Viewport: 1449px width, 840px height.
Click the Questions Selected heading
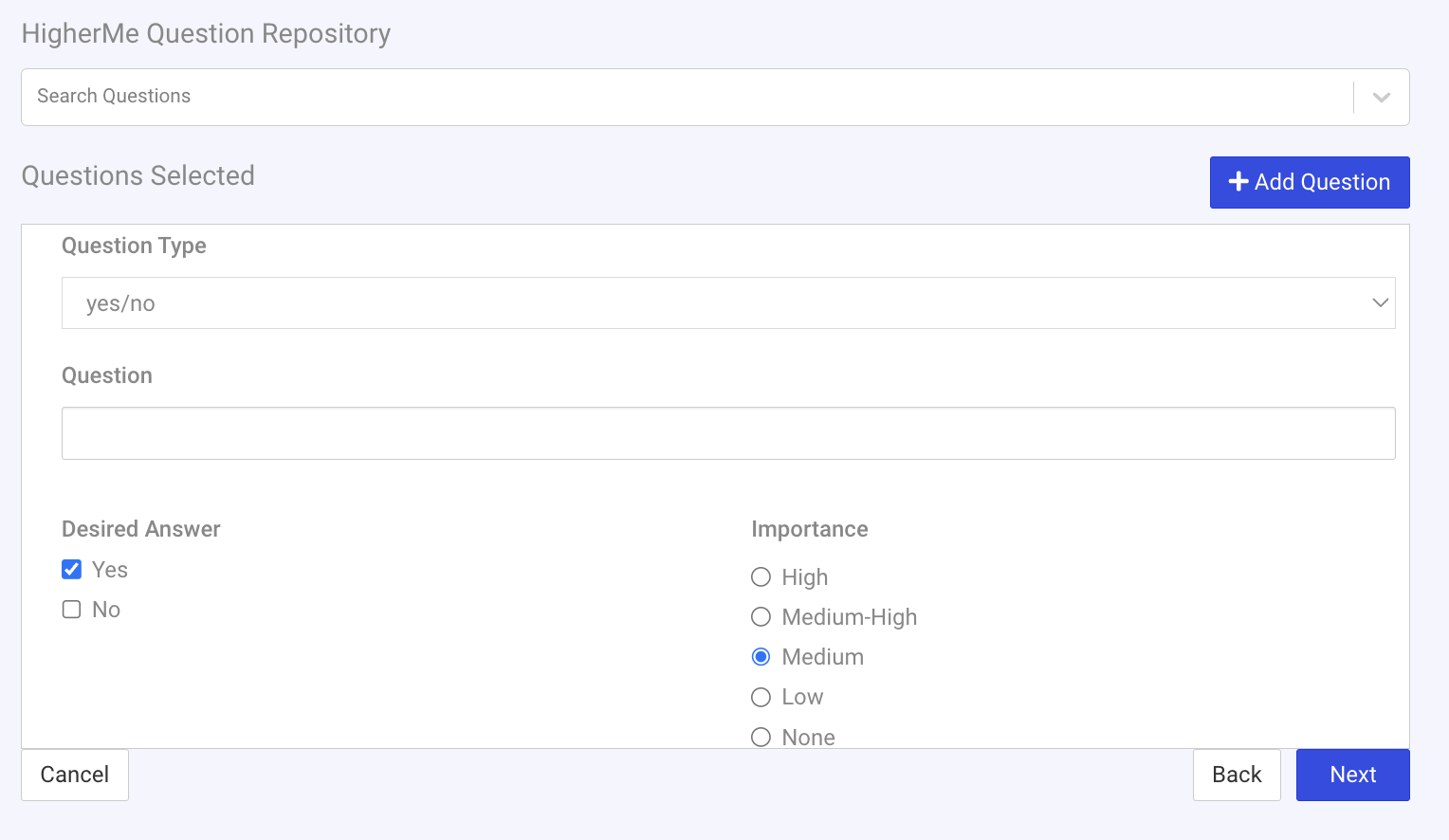click(x=138, y=175)
